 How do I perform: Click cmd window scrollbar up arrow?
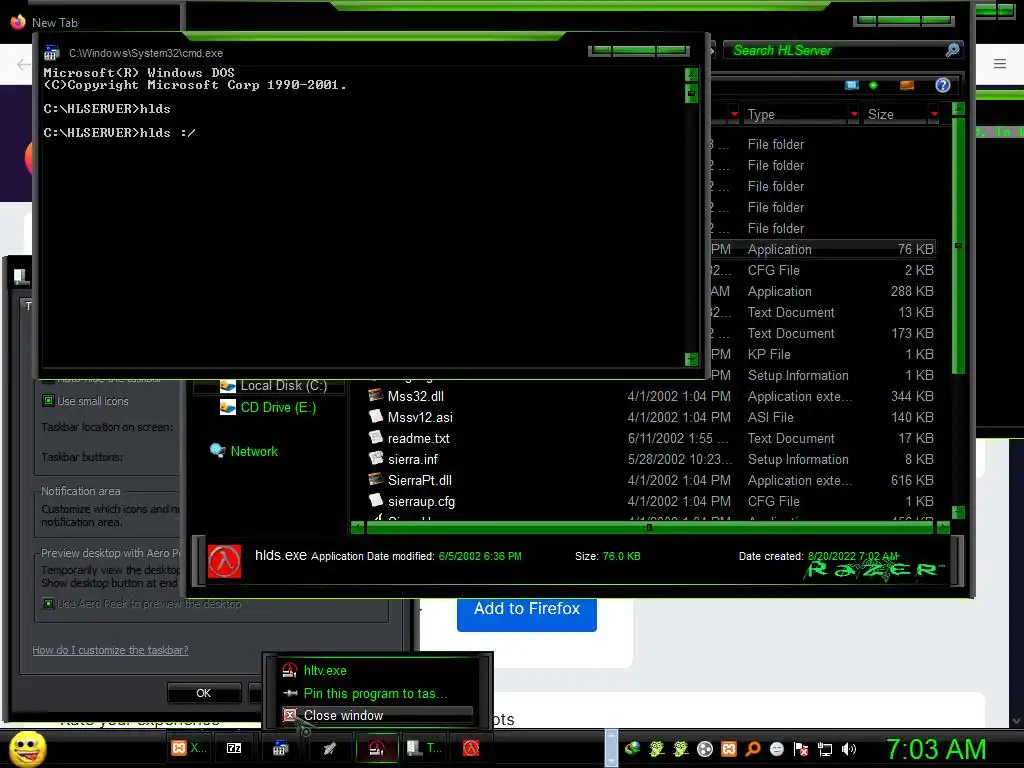[x=691, y=74]
